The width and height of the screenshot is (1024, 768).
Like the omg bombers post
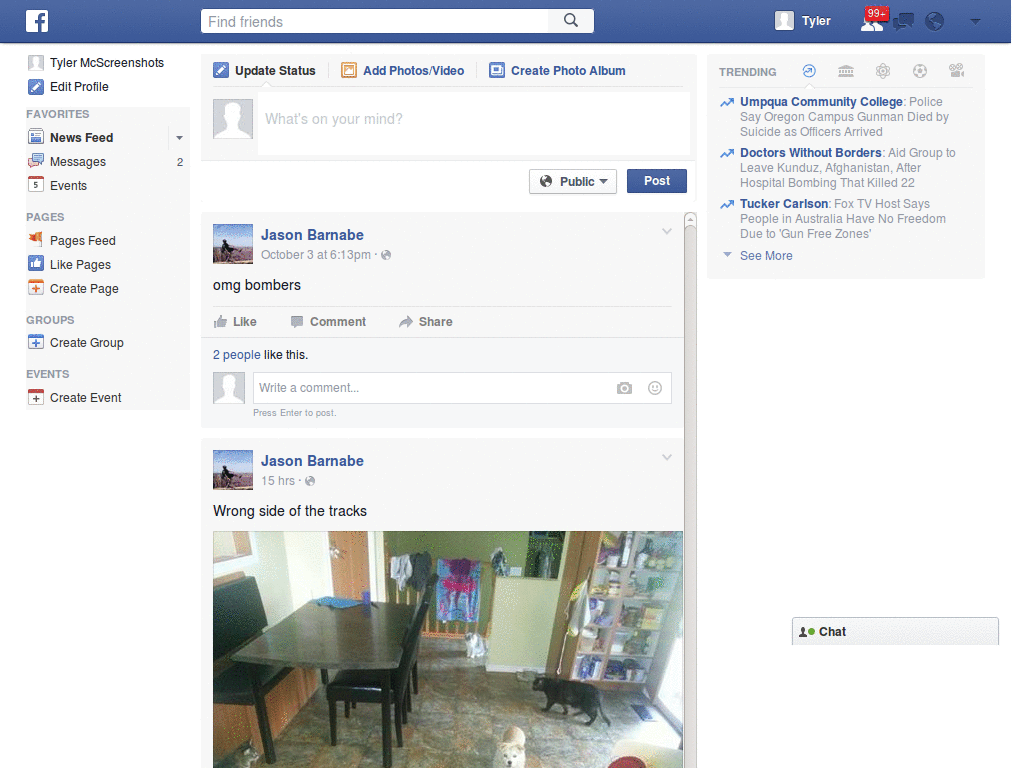(x=235, y=321)
